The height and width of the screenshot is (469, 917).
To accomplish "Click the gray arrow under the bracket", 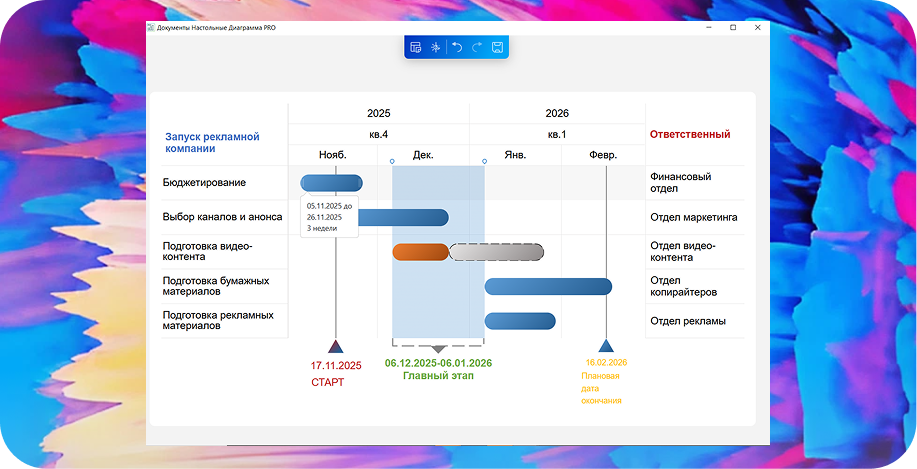I will [x=438, y=349].
